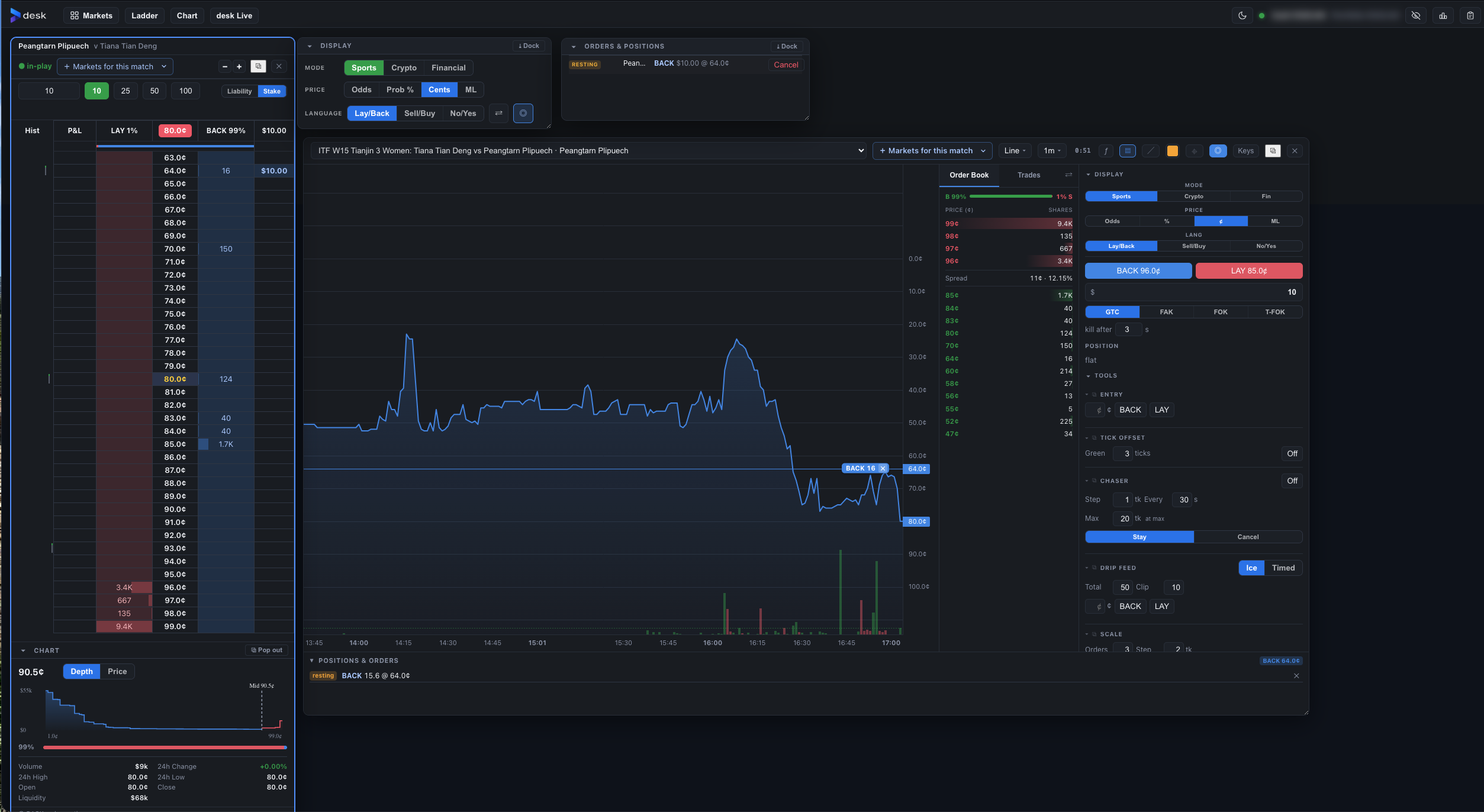Open the orange chart color swatch

point(1172,151)
